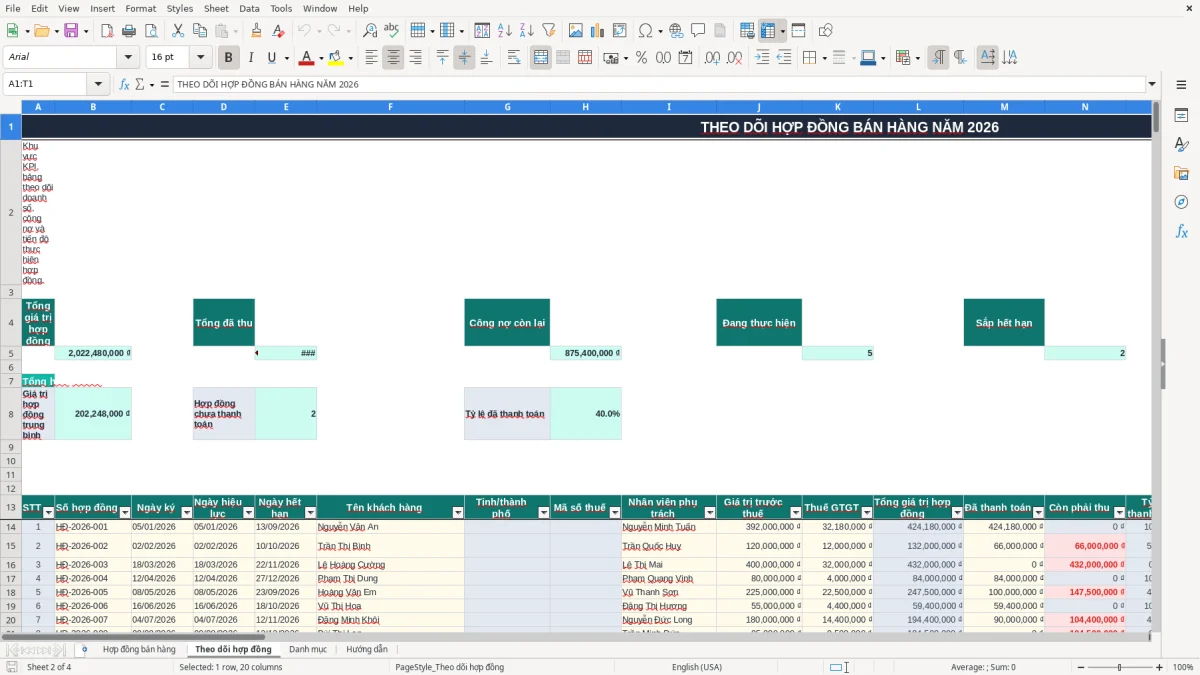Screen dimensions: 1200x675
Task: Open the filter dropdown on Tên khách hàng column
Action: (x=458, y=512)
